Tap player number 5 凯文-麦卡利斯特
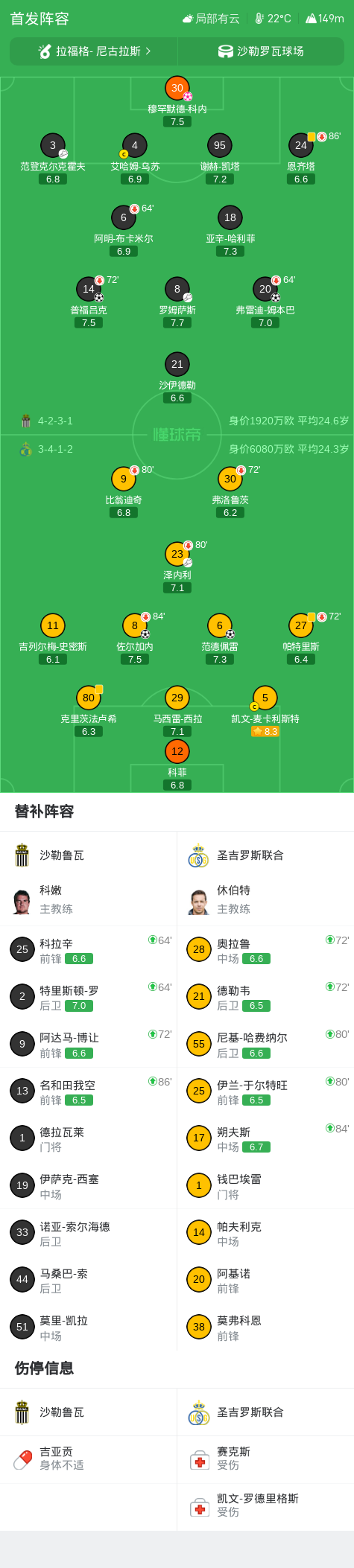The width and height of the screenshot is (354, 1568). 265,698
